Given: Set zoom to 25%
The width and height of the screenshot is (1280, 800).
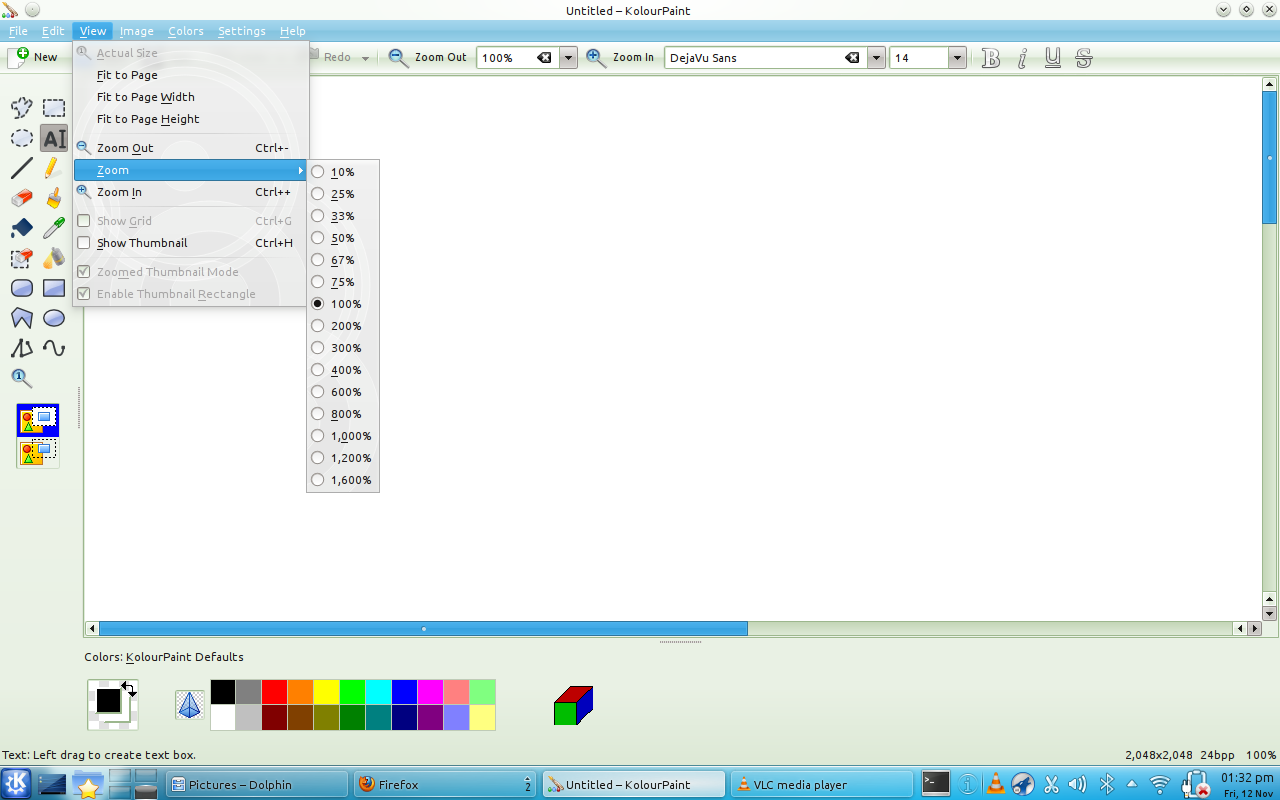Looking at the screenshot, I should coord(343,194).
